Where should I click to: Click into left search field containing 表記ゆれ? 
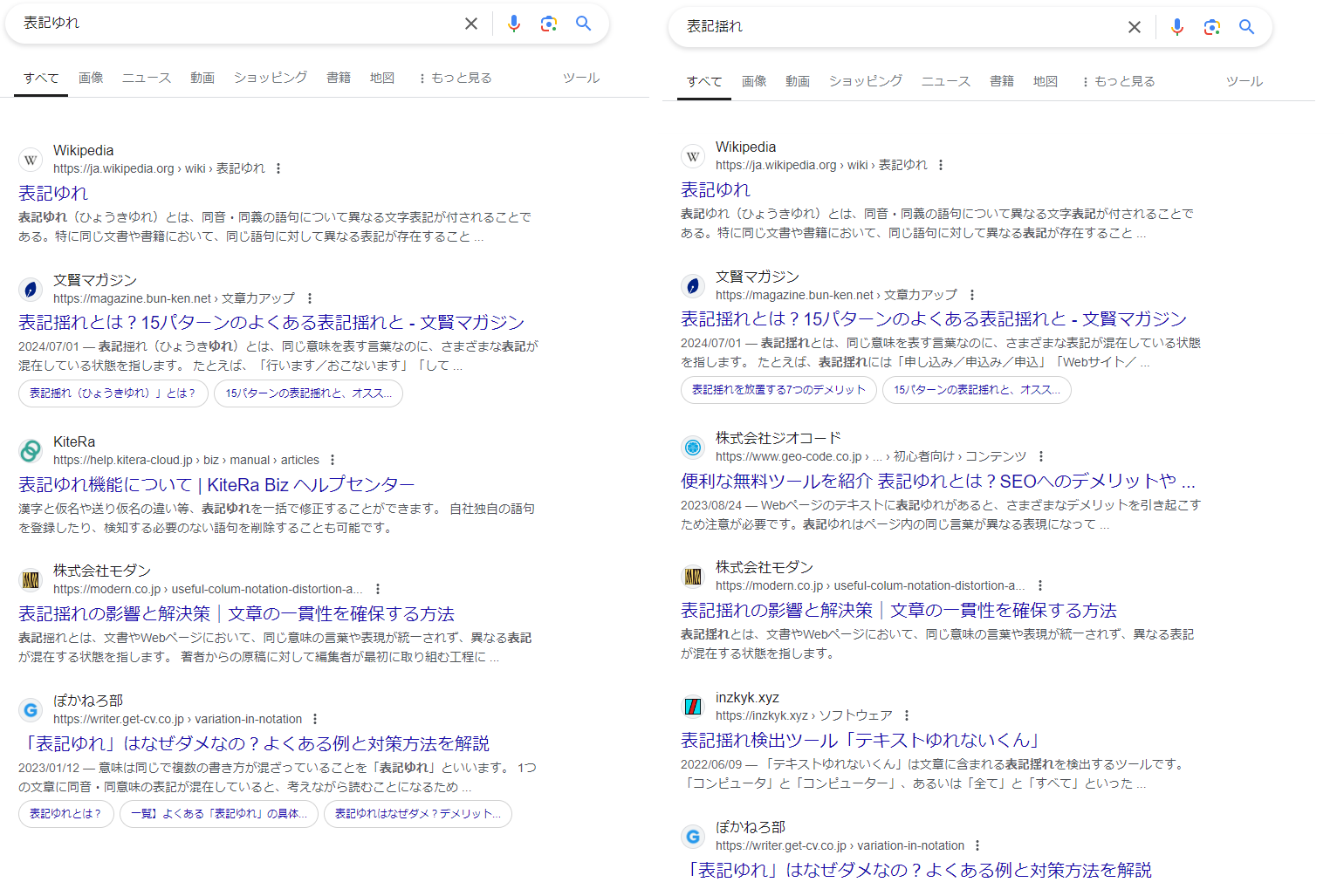point(236,24)
